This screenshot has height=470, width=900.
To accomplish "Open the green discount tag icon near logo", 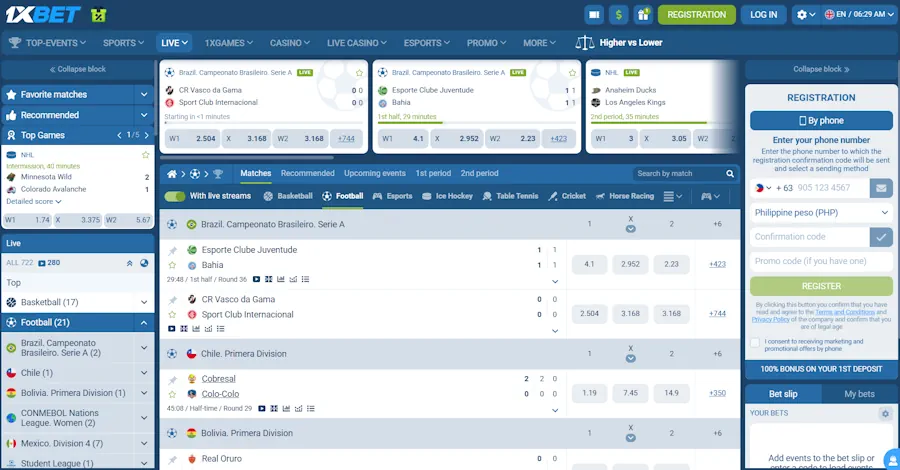I will pyautogui.click(x=99, y=14).
